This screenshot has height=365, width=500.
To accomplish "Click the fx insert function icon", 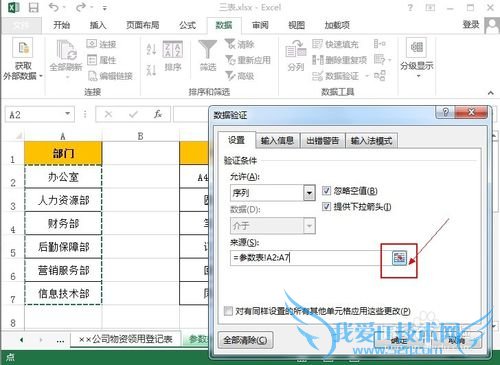I will [158, 115].
